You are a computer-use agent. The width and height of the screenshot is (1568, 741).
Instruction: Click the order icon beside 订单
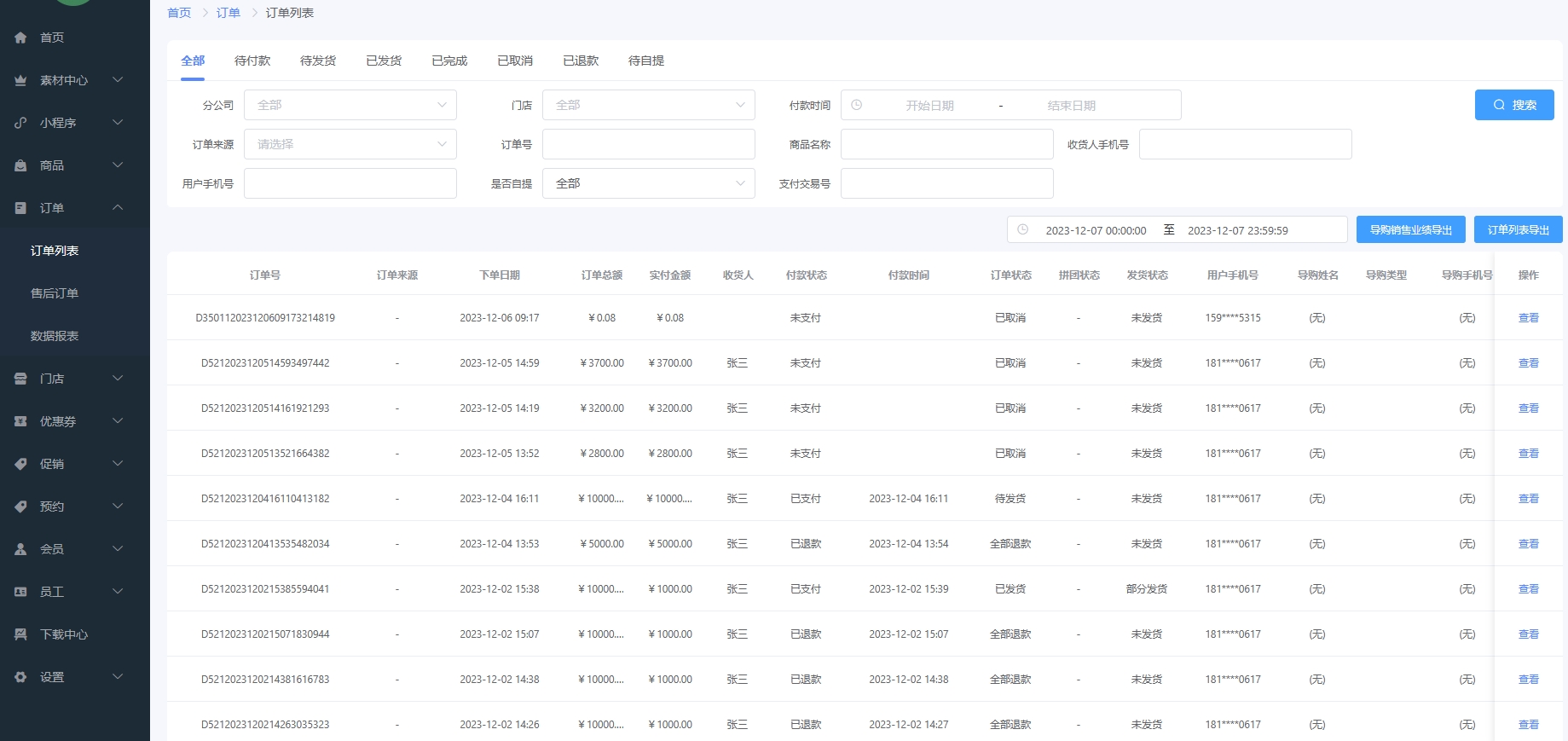point(20,208)
